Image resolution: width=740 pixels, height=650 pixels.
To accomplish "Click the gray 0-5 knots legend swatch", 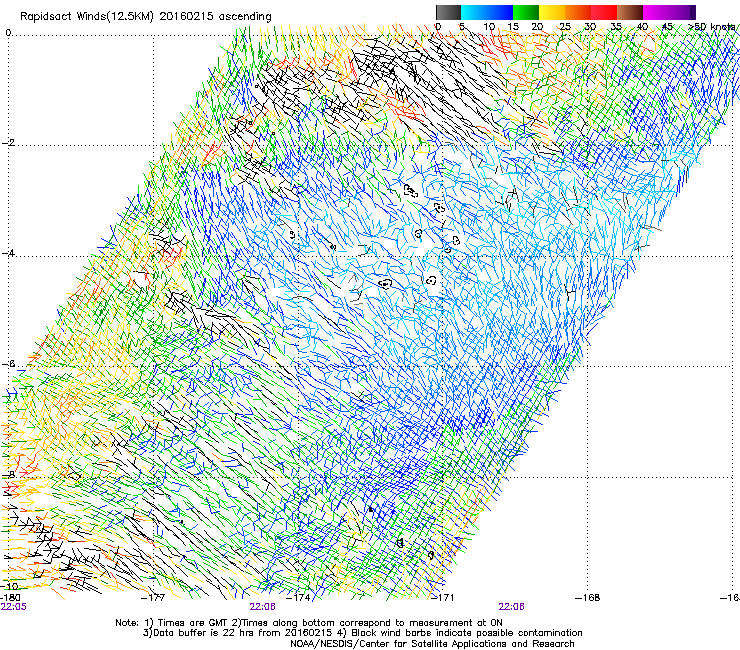I will click(448, 12).
